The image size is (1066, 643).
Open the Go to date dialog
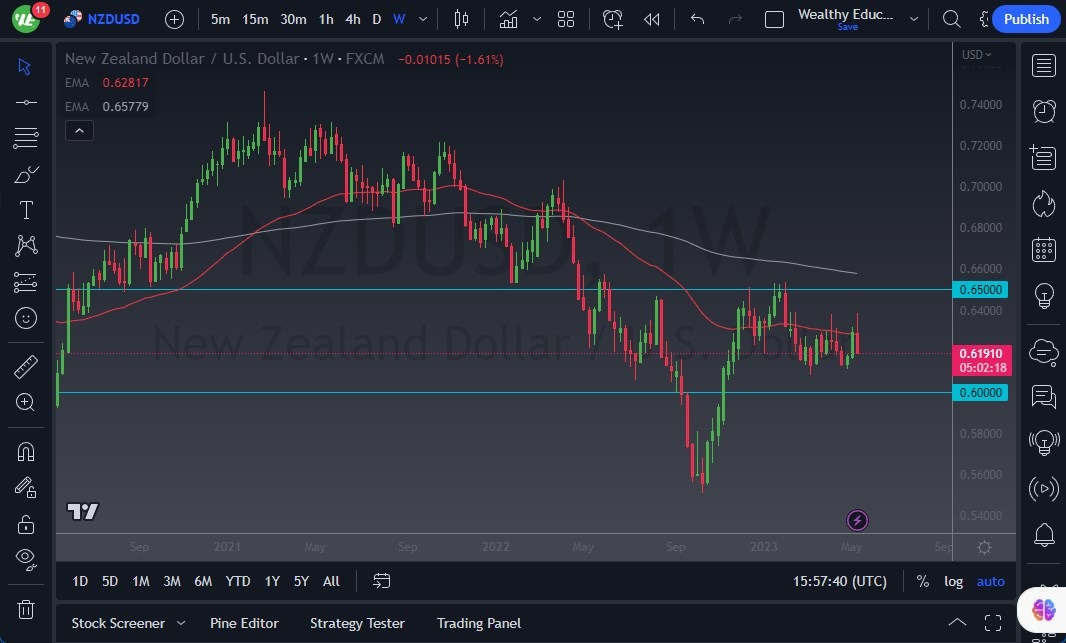coord(381,581)
